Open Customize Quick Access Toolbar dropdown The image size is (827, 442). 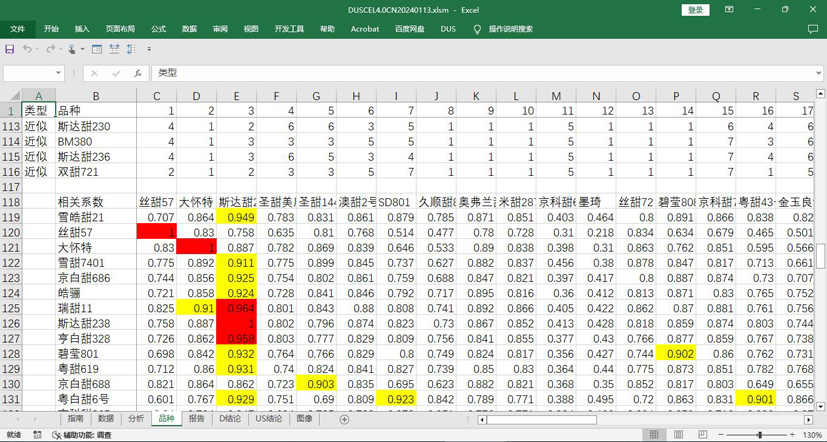pos(150,48)
